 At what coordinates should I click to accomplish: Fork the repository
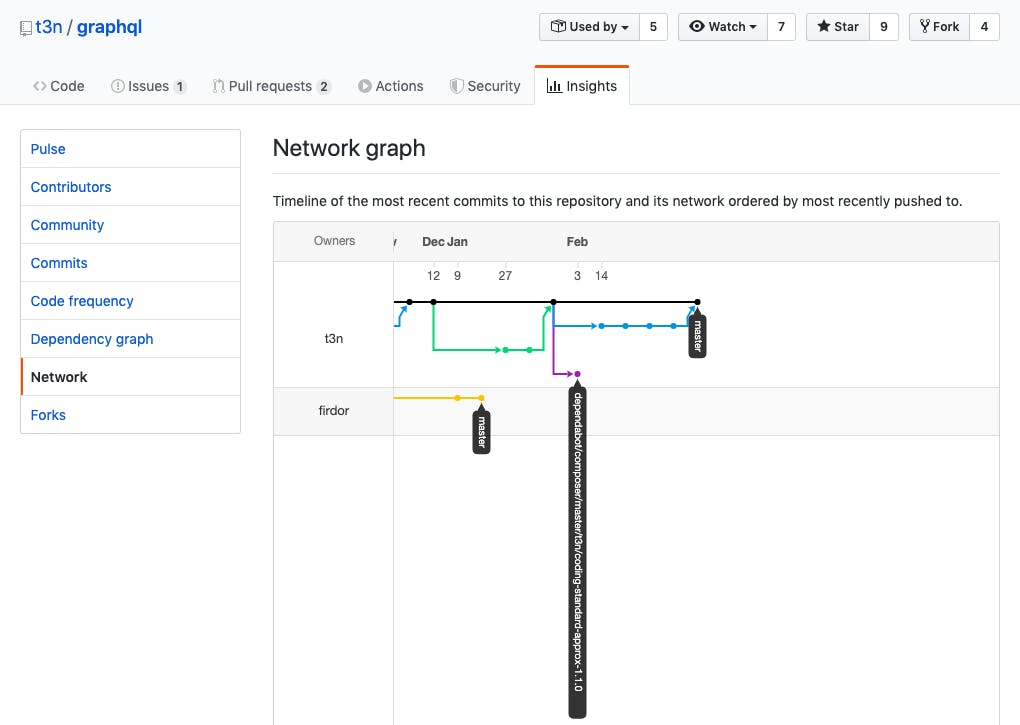click(x=939, y=27)
